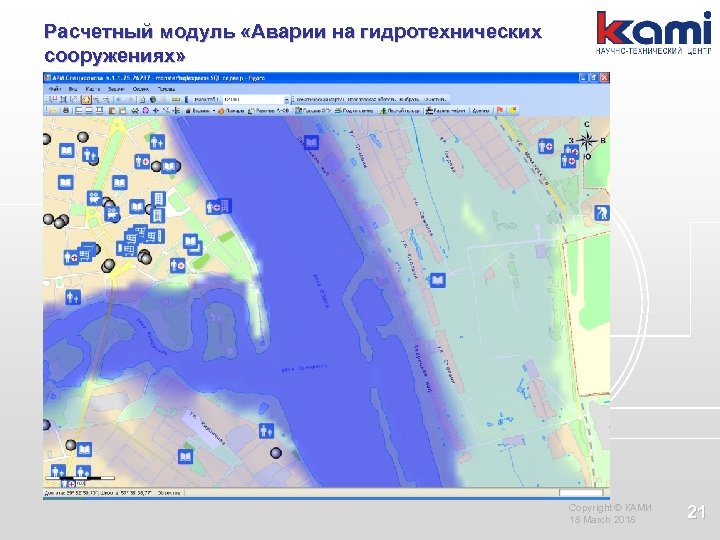Screen dimensions: 720x540
Task: Click the gray sphere marker near south riverbank
Action: (x=276, y=453)
